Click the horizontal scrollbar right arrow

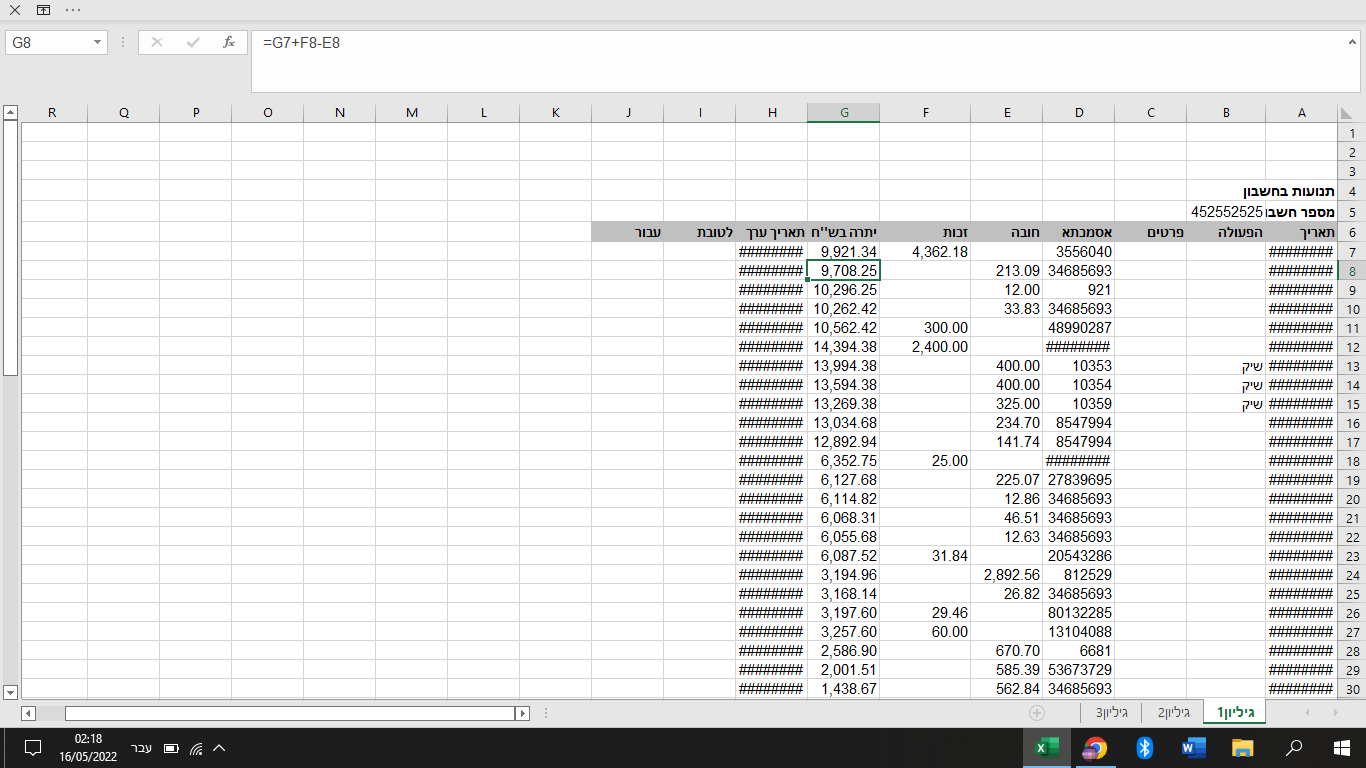522,713
